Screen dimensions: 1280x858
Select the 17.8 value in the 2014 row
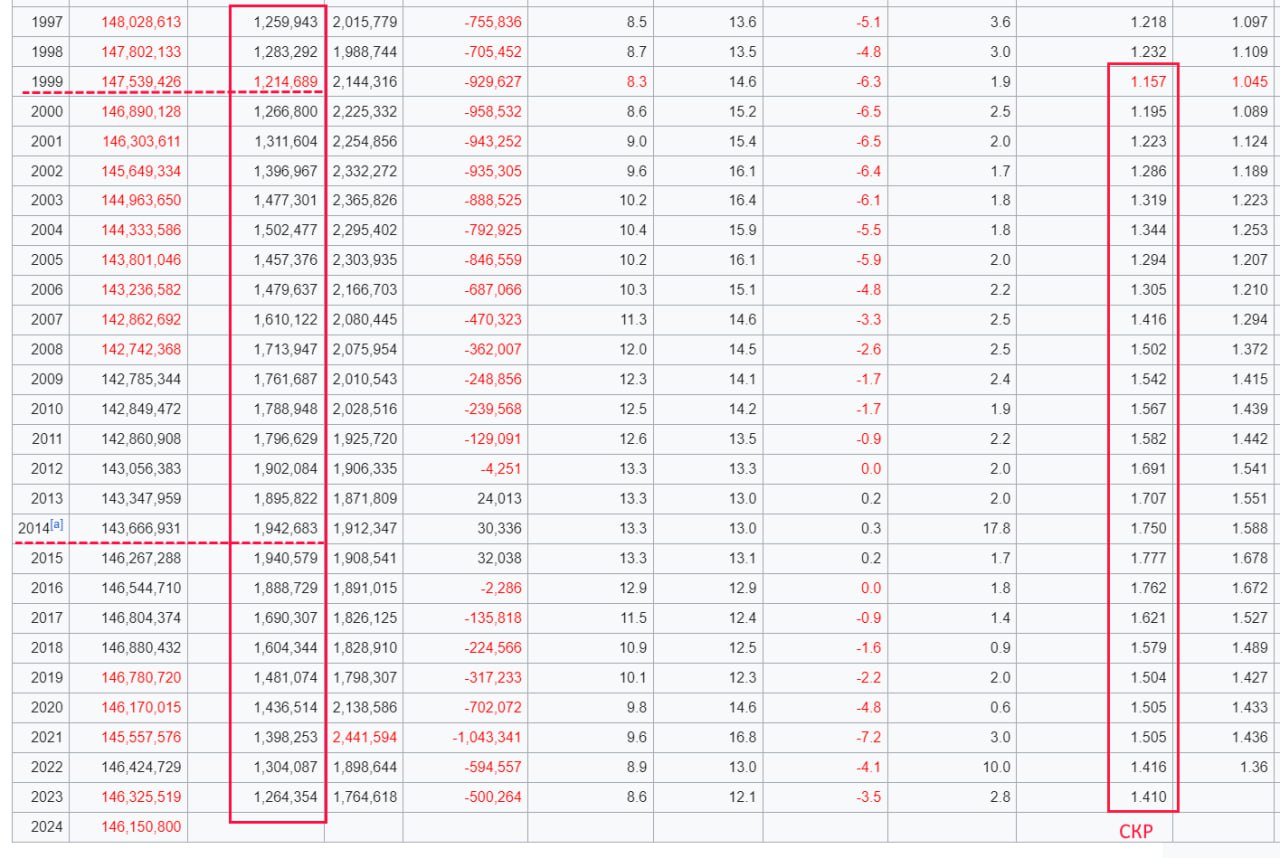pyautogui.click(x=996, y=528)
